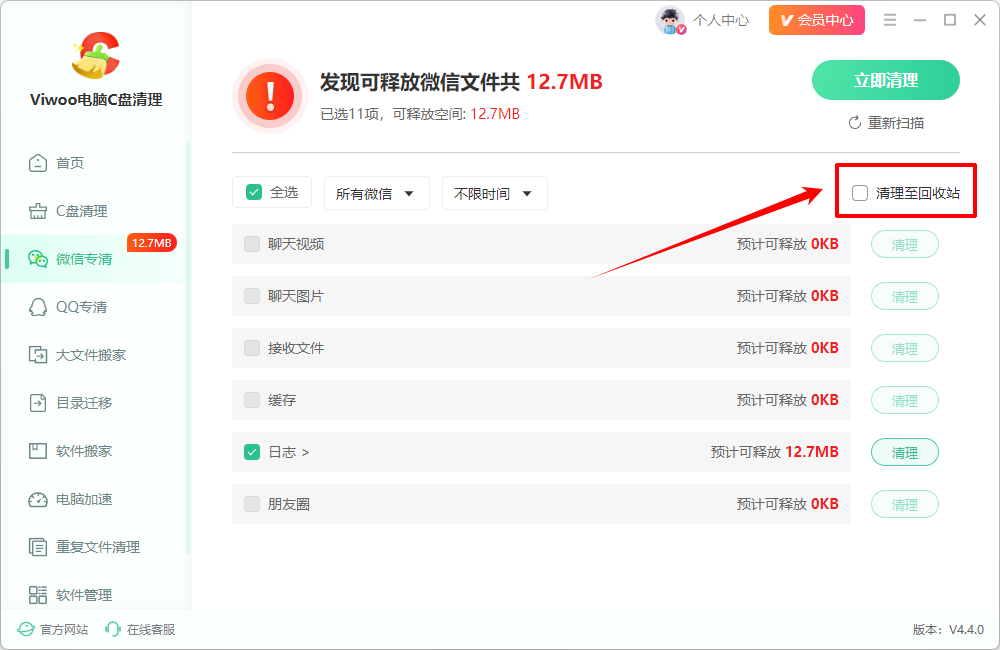The width and height of the screenshot is (1000, 650).
Task: Click 软件搬家 sidebar label
Action: 84,451
